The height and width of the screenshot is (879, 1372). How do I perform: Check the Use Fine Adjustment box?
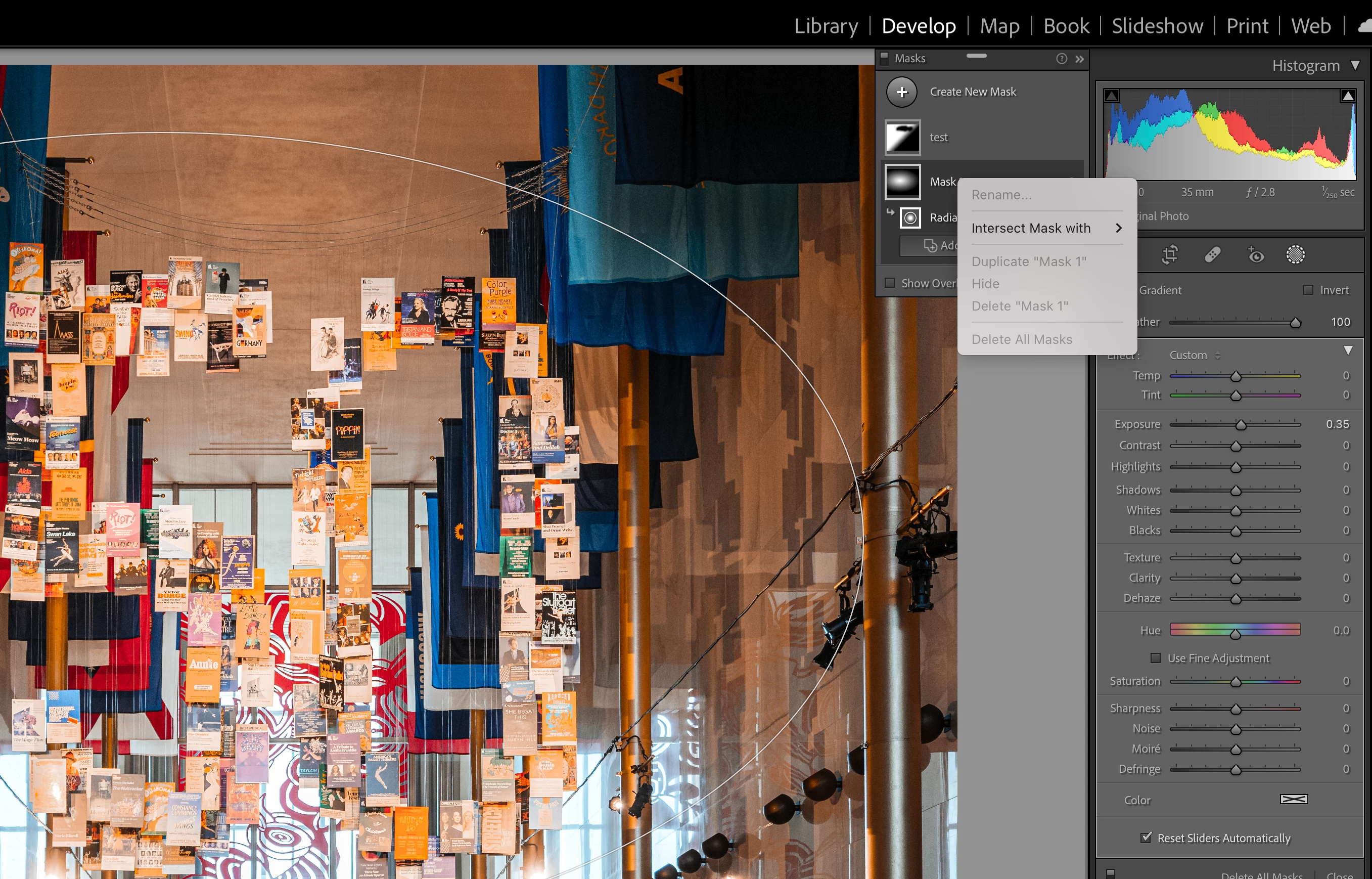(1155, 658)
